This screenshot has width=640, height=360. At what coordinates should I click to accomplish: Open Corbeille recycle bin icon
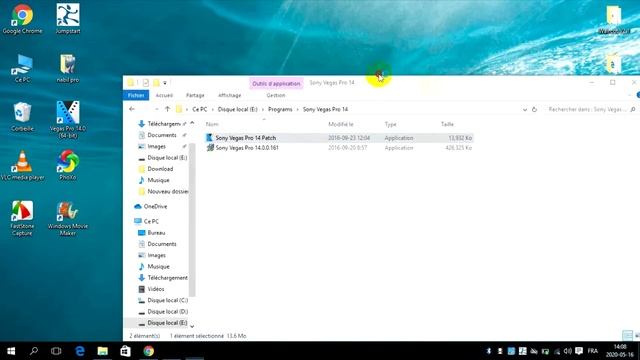(x=22, y=117)
